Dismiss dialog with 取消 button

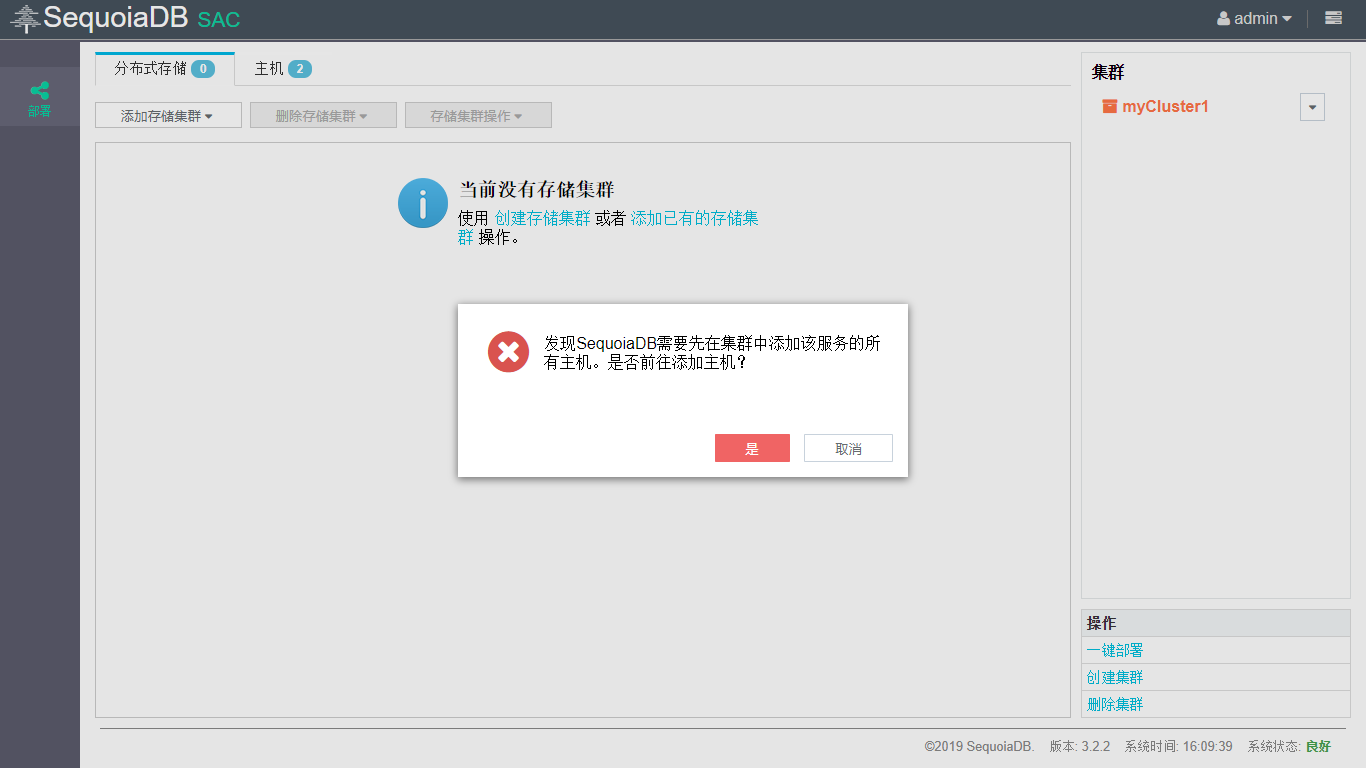coord(848,448)
